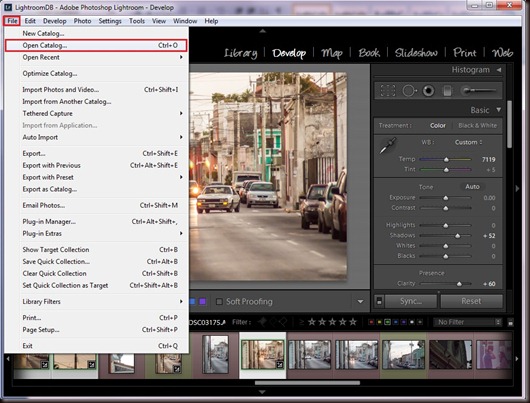
Task: Select the Spot Removal tool
Action: pos(409,91)
